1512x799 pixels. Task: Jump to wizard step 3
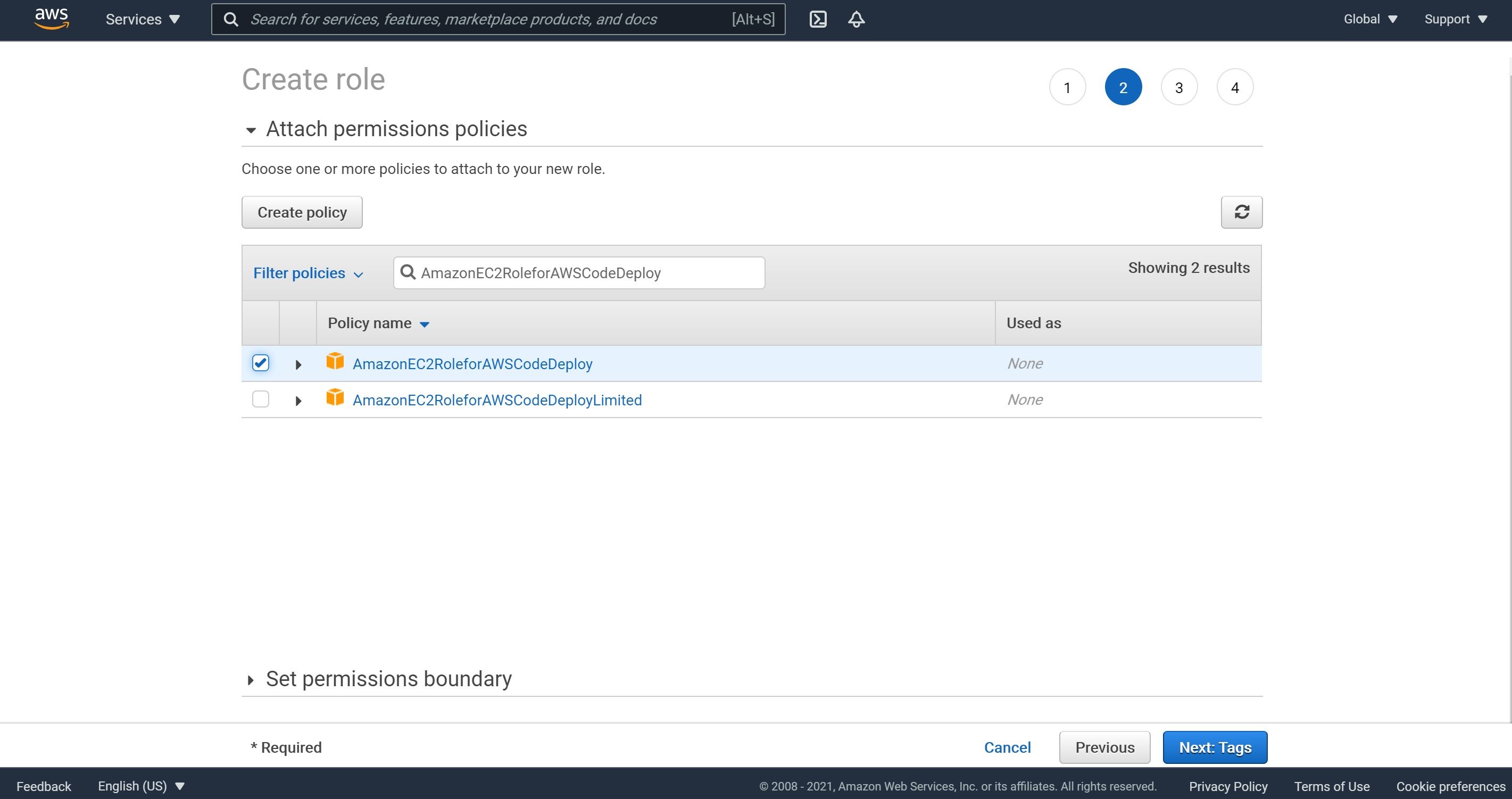(1178, 87)
